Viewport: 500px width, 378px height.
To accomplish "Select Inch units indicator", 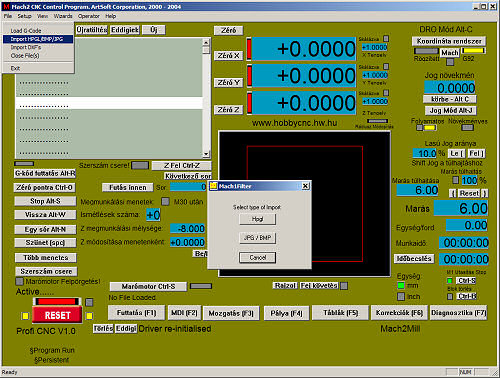I will [x=401, y=296].
